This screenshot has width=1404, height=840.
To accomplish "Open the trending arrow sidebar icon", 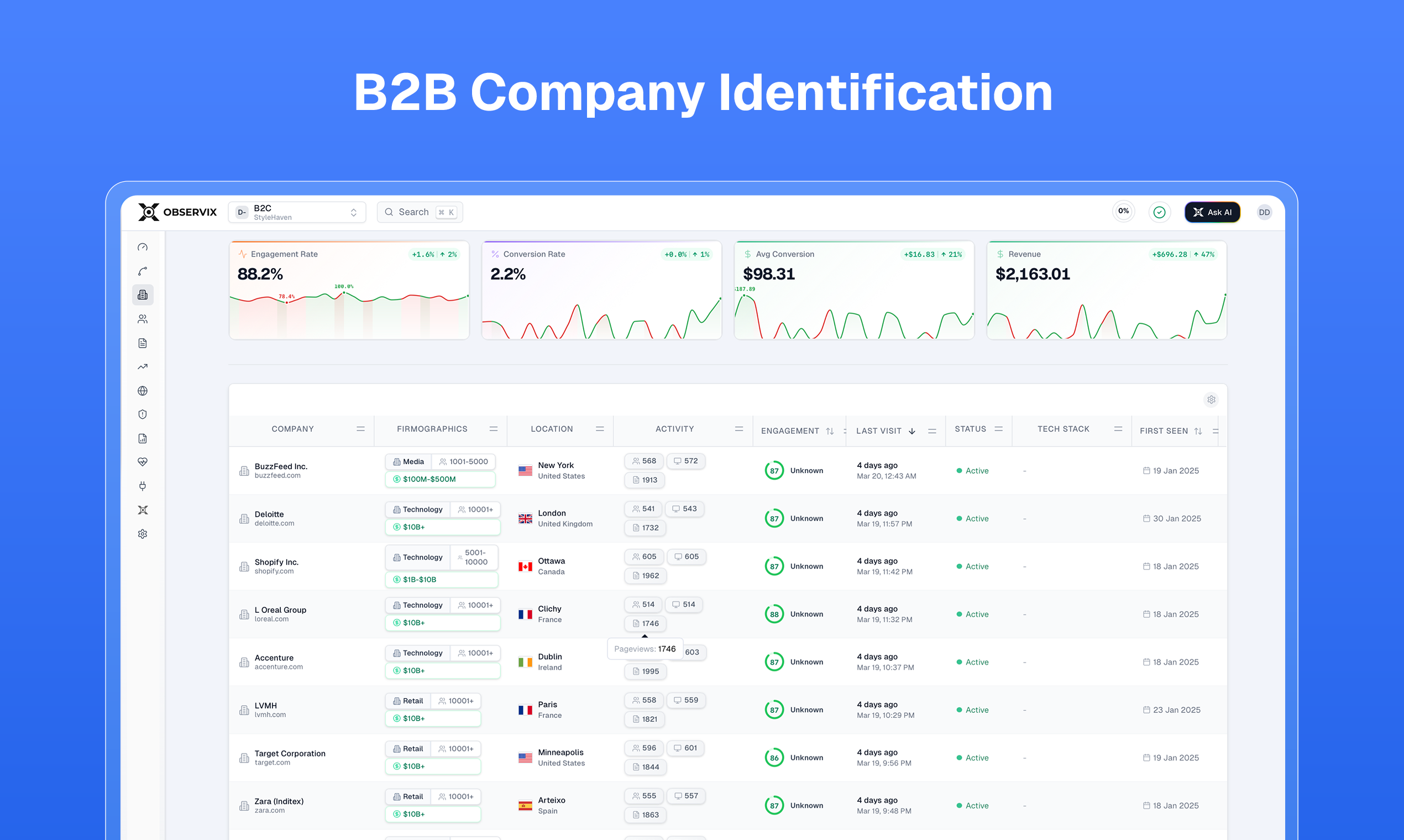I will tap(143, 367).
